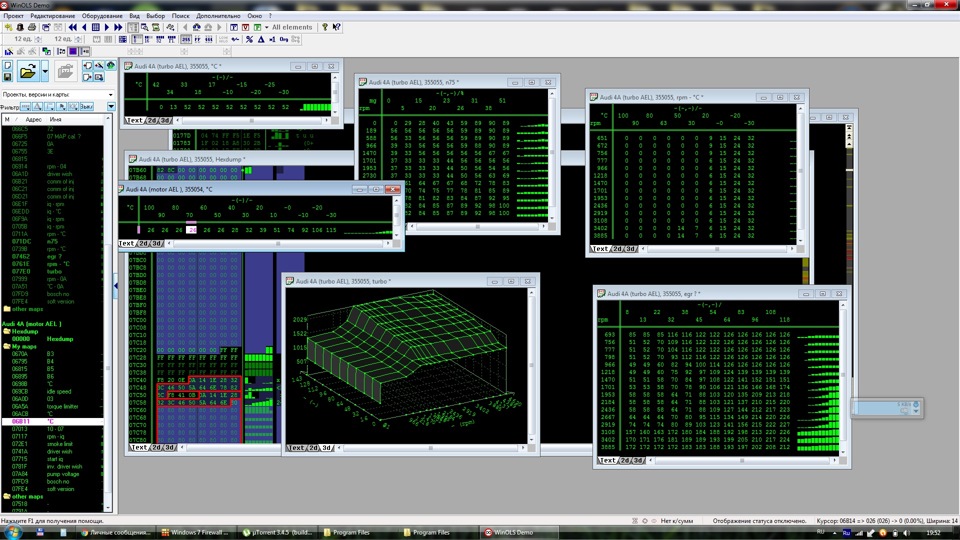Collapse left panel using blue arrow handle
This screenshot has width=960, height=540.
(x=116, y=286)
